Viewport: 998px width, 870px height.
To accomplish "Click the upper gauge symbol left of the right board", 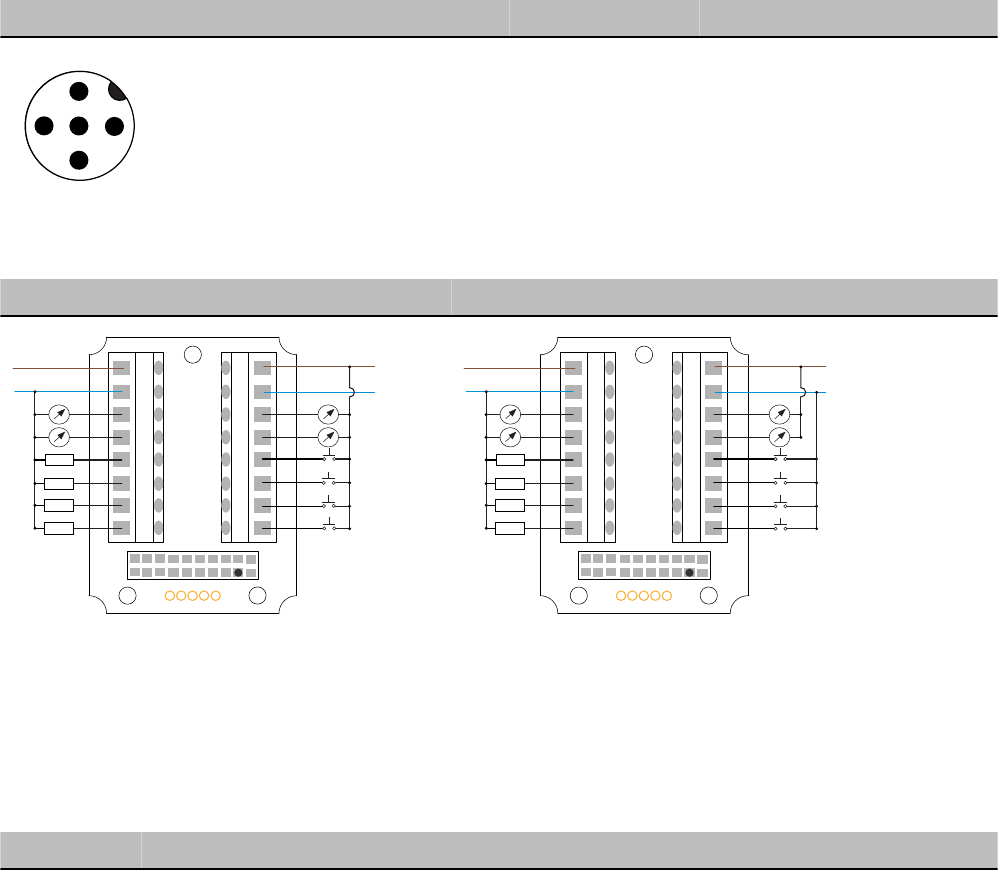I will tap(510, 414).
